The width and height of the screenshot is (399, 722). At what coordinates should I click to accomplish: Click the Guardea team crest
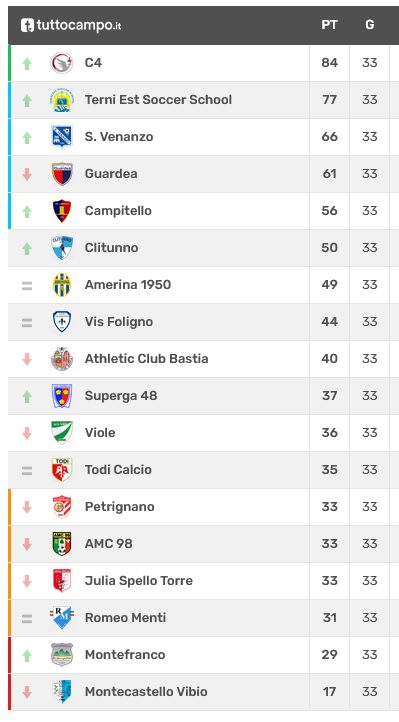(x=62, y=174)
